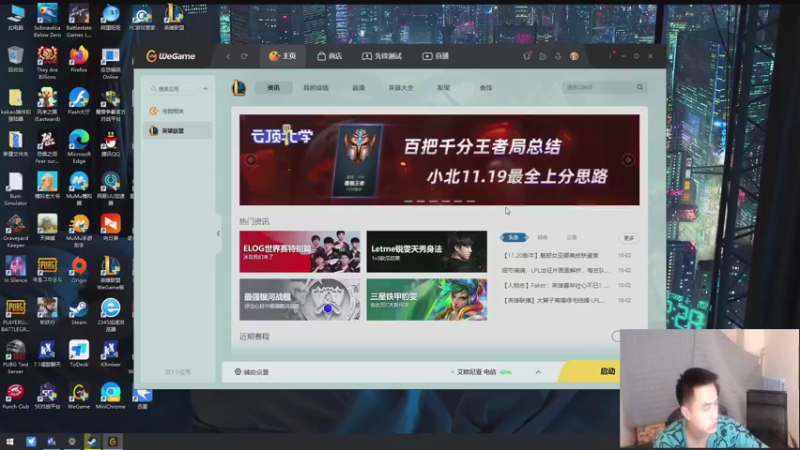
Task: Select the 综合 news filter
Action: tap(542, 238)
